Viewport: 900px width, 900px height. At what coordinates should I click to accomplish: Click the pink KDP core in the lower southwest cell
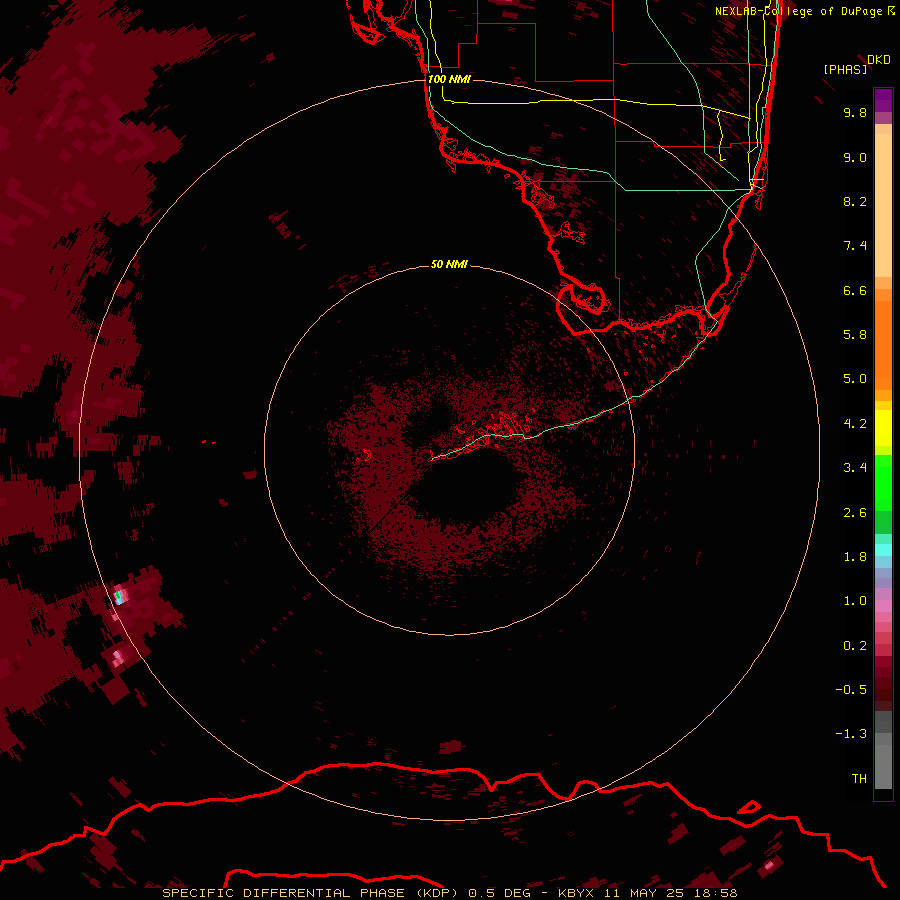118,657
